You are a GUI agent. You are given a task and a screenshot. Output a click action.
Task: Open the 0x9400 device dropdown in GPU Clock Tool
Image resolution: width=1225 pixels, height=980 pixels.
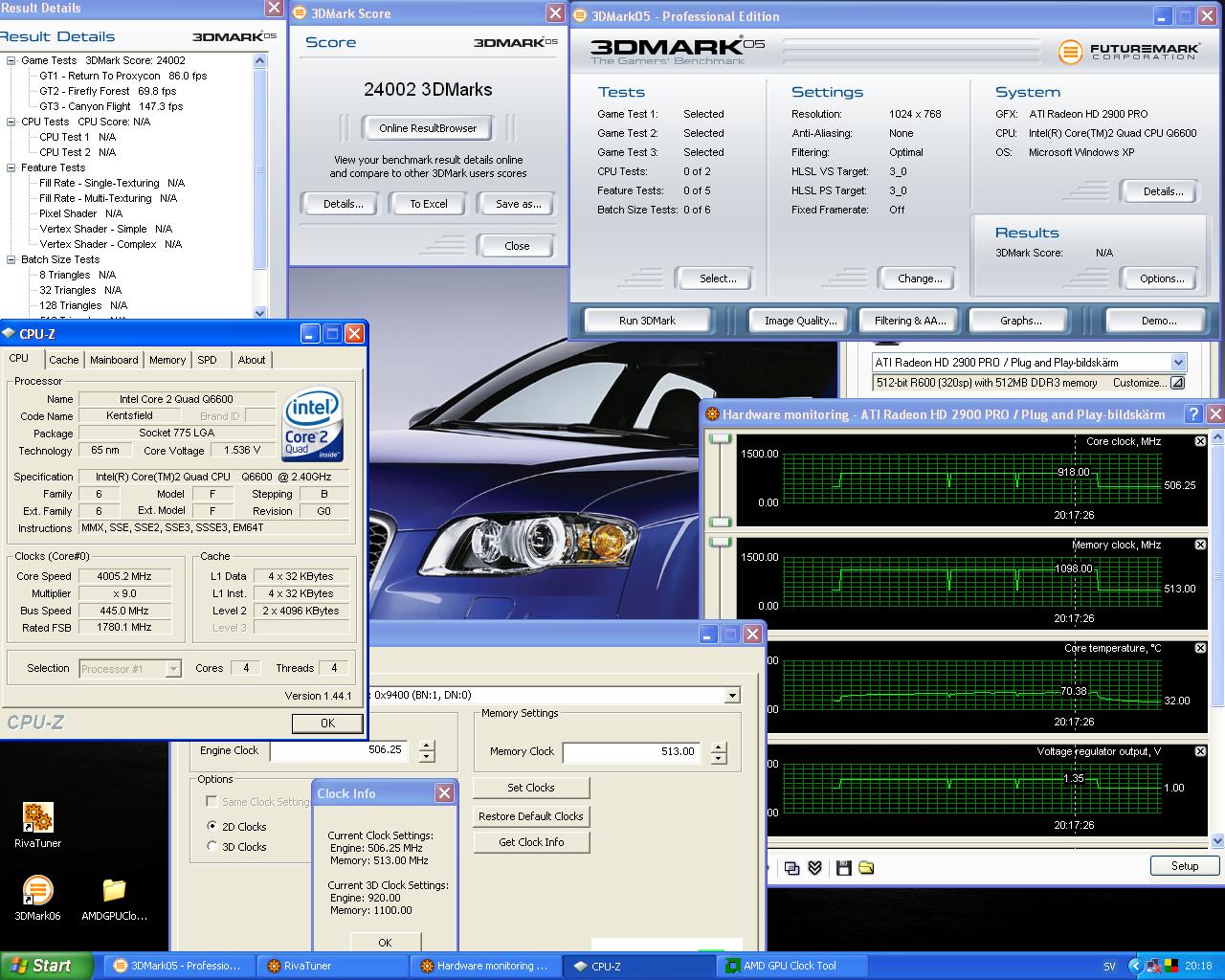(732, 696)
